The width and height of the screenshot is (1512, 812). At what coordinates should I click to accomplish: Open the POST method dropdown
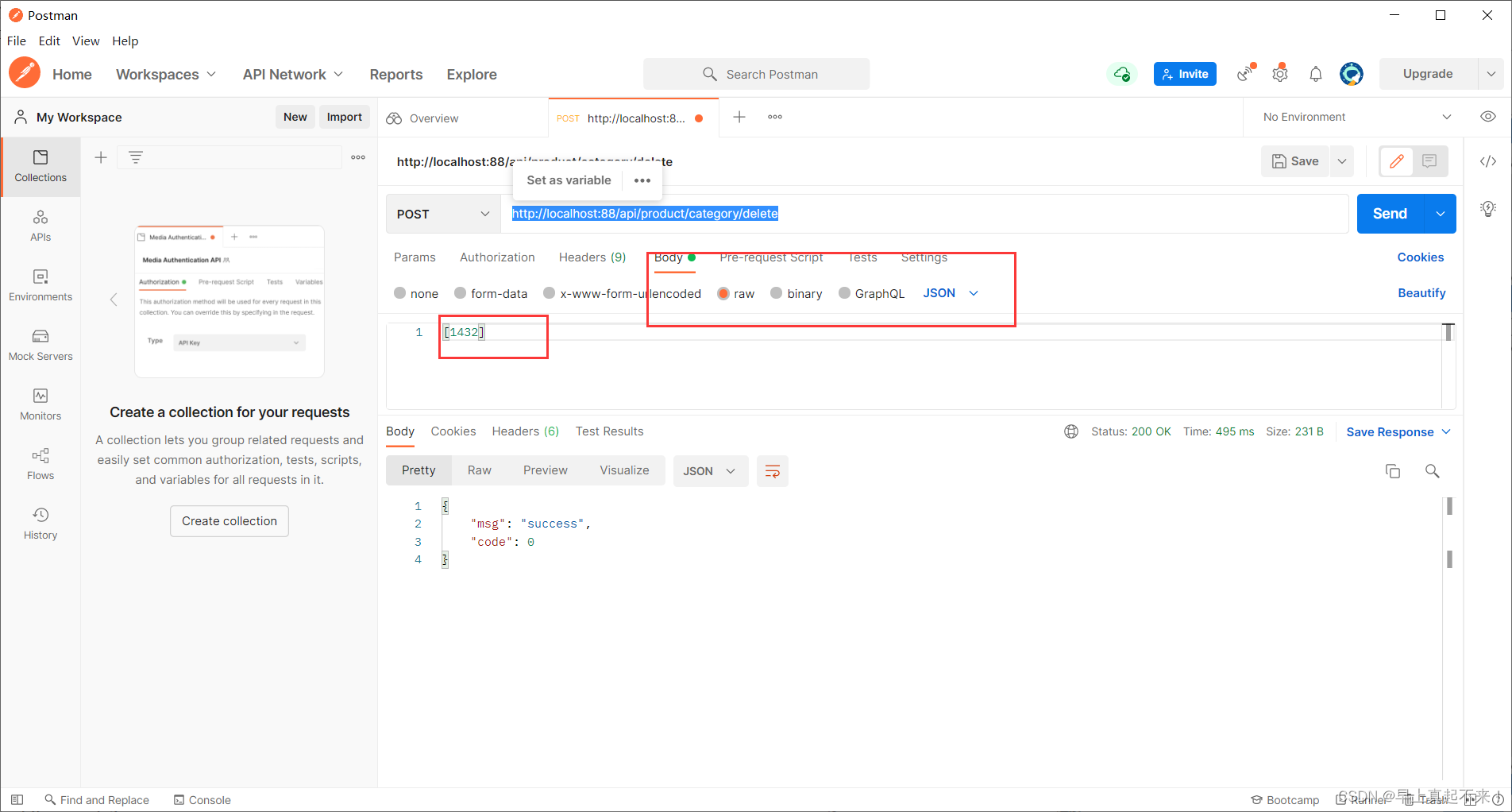[443, 214]
